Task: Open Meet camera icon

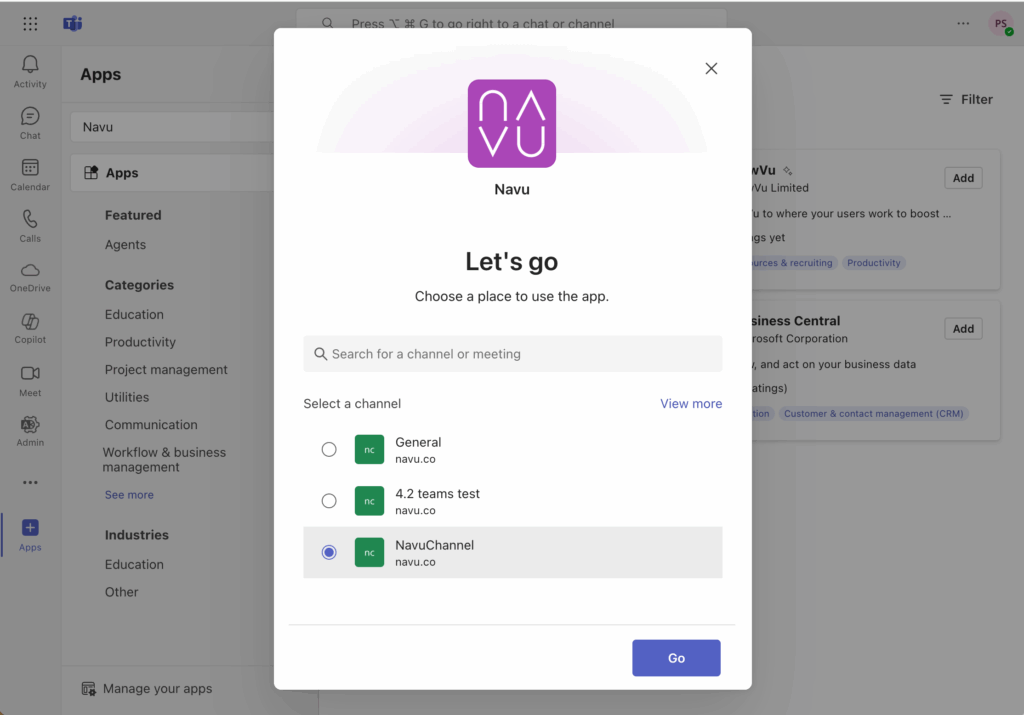Action: 30,375
